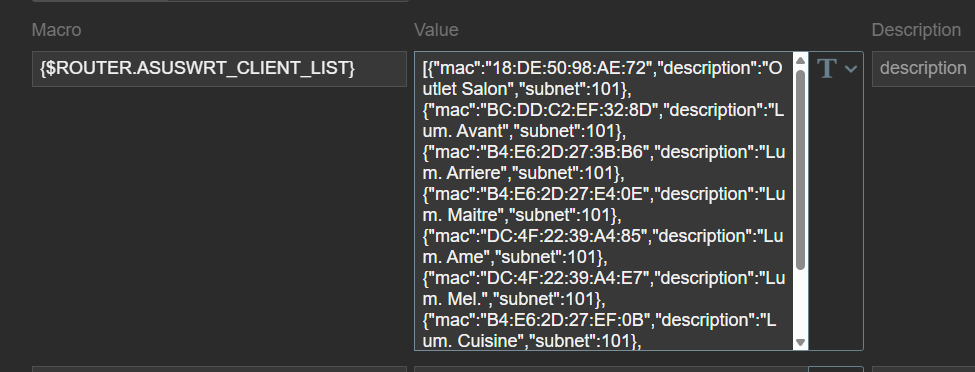Click the Description column header

pos(916,30)
